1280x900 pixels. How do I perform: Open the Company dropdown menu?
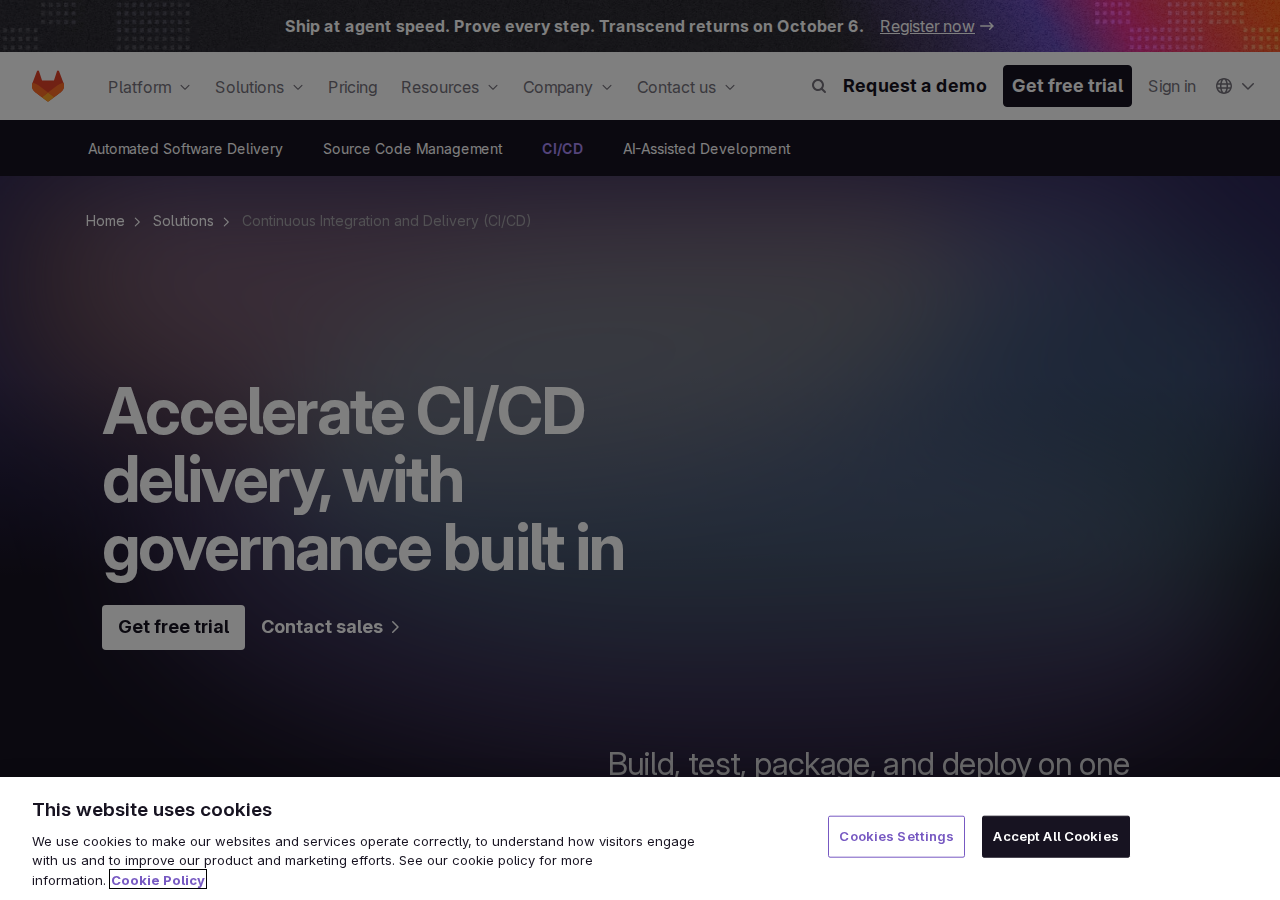click(x=568, y=87)
